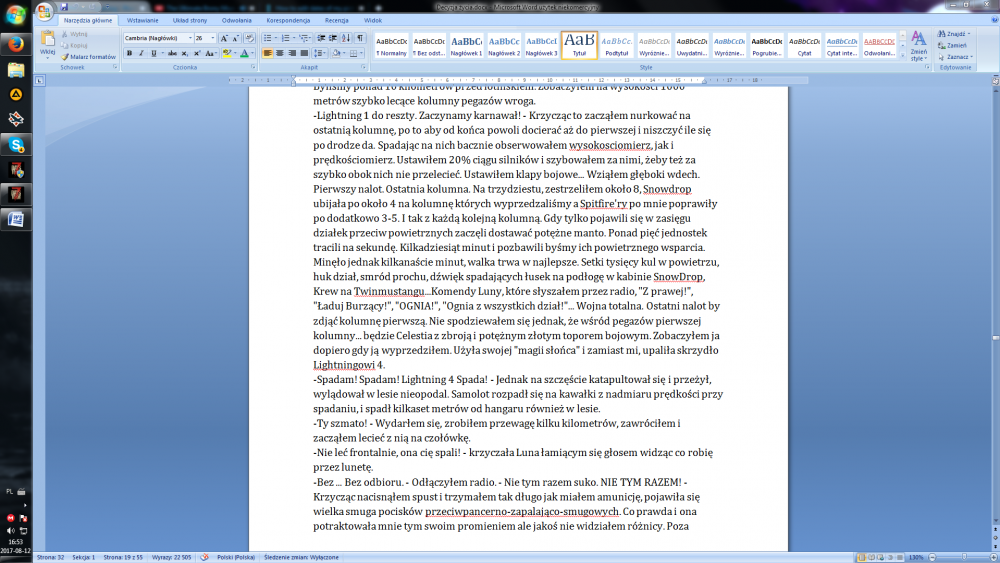Increase font size with grow font icon
The image size is (1000, 563).
coord(225,38)
